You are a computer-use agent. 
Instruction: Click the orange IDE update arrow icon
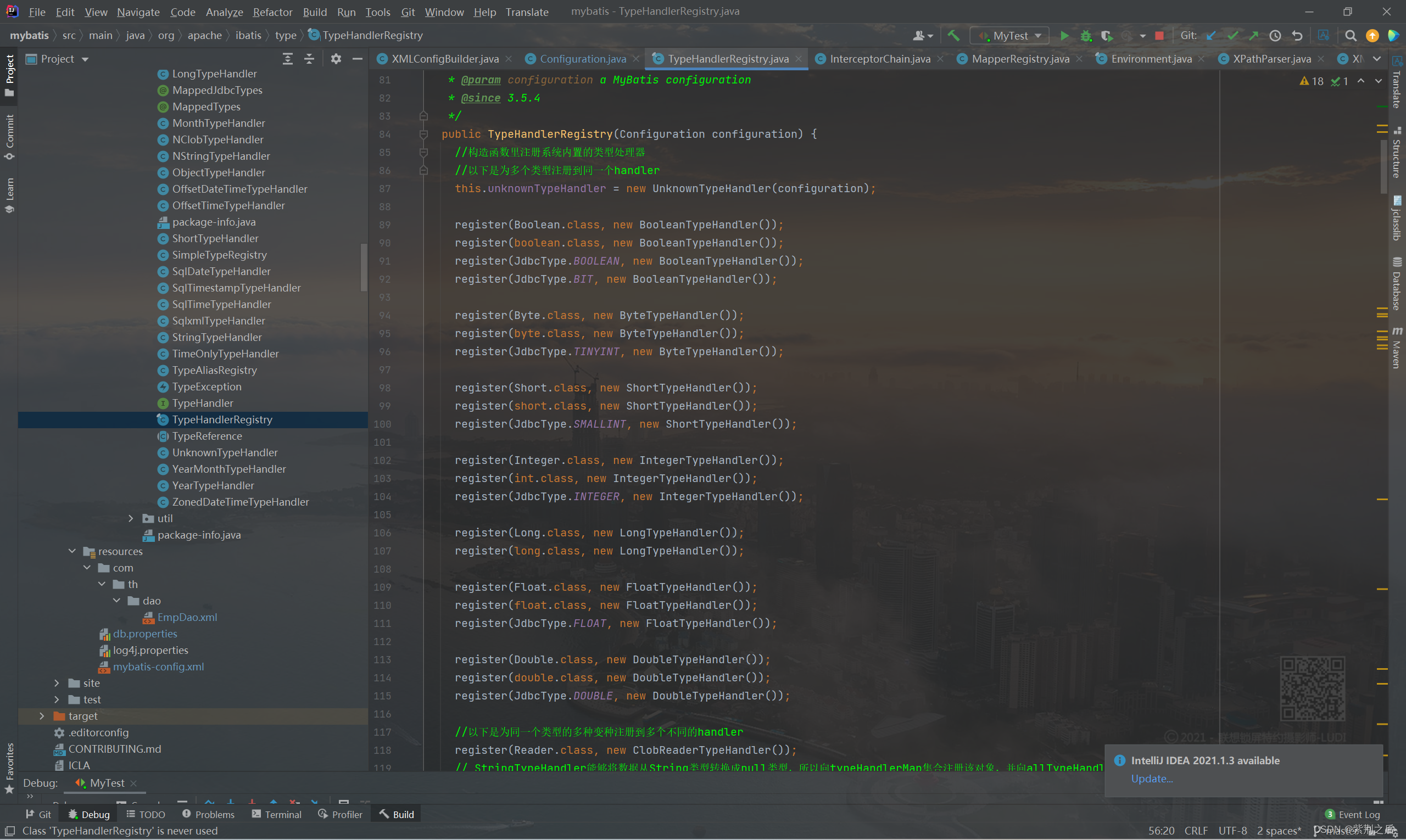[1372, 36]
